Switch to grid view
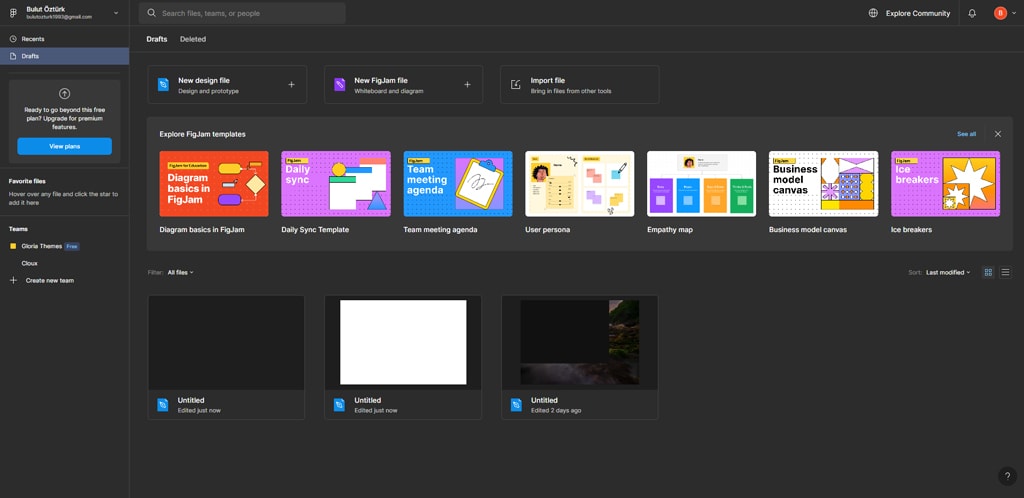The width and height of the screenshot is (1024, 498). (x=988, y=272)
